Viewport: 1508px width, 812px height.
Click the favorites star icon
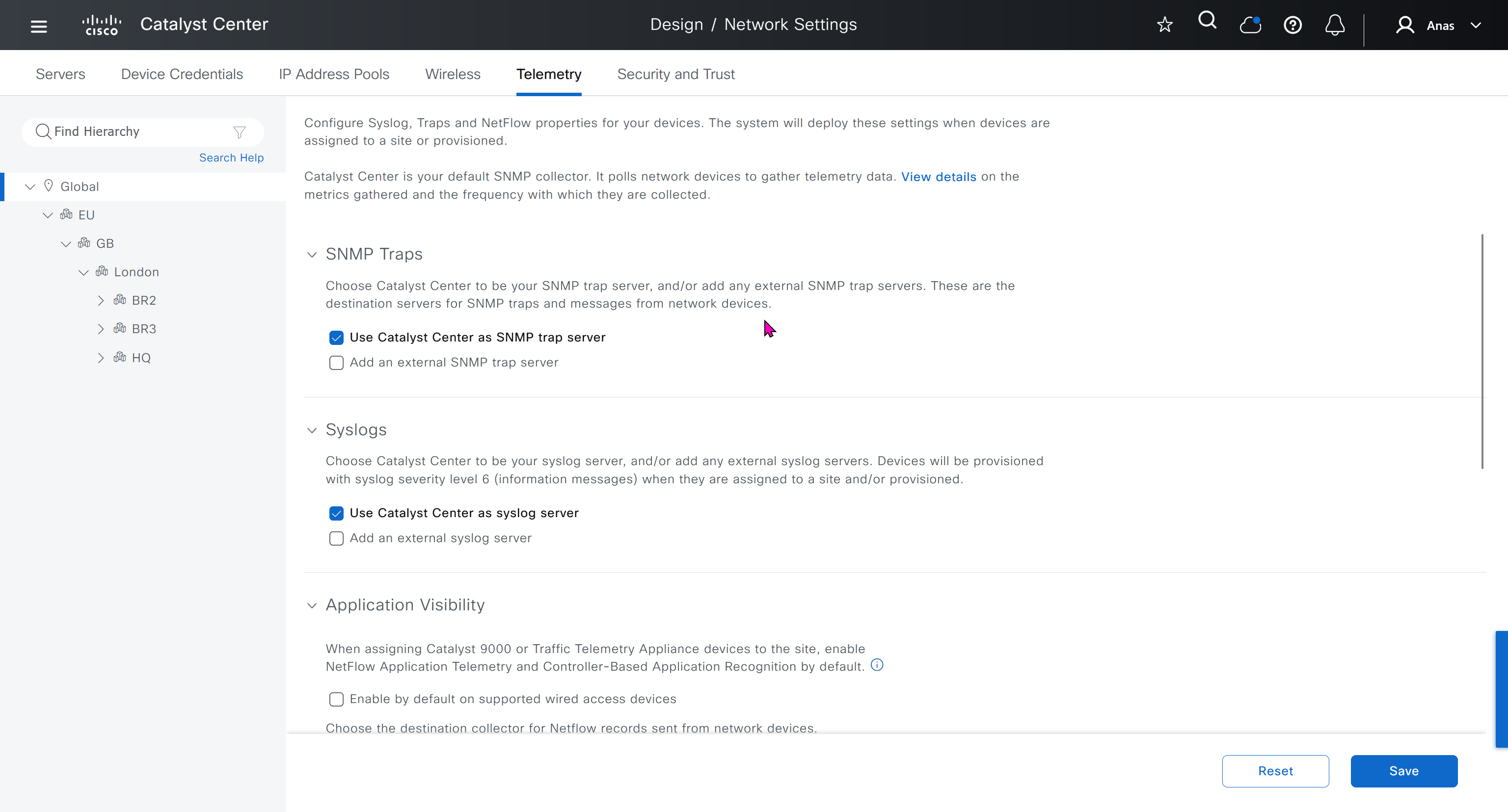1164,25
